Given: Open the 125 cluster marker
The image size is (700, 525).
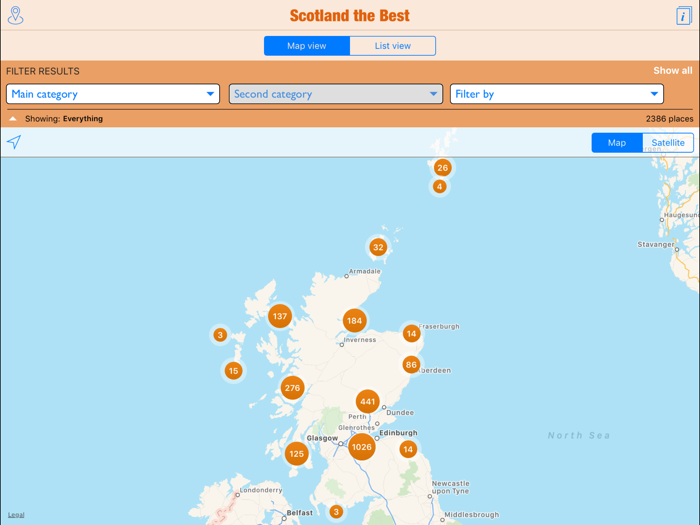Looking at the screenshot, I should click(296, 454).
